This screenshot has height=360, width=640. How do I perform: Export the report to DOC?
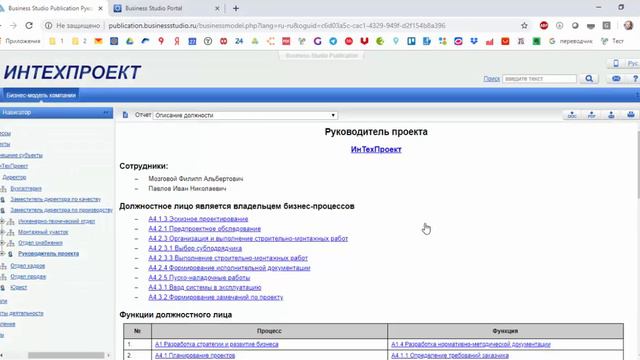[x=572, y=115]
